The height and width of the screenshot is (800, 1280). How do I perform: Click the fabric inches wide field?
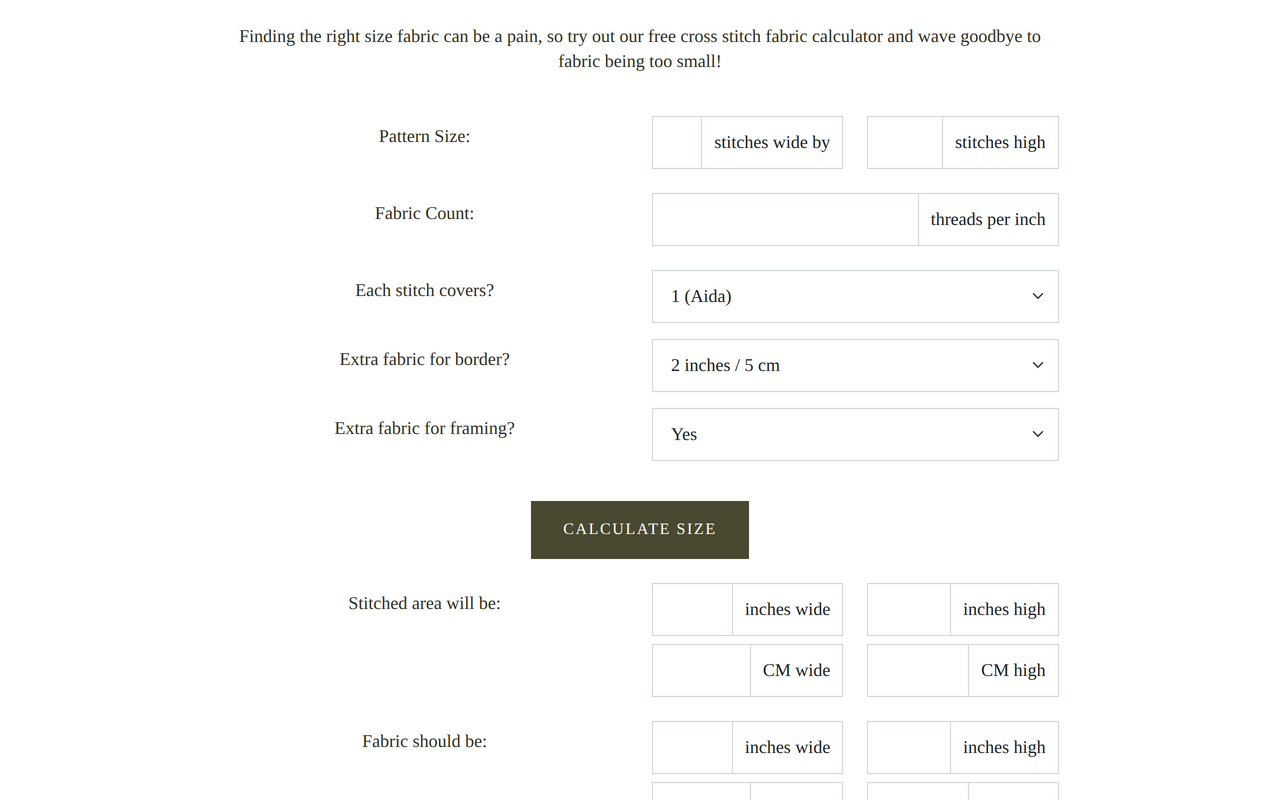[692, 747]
